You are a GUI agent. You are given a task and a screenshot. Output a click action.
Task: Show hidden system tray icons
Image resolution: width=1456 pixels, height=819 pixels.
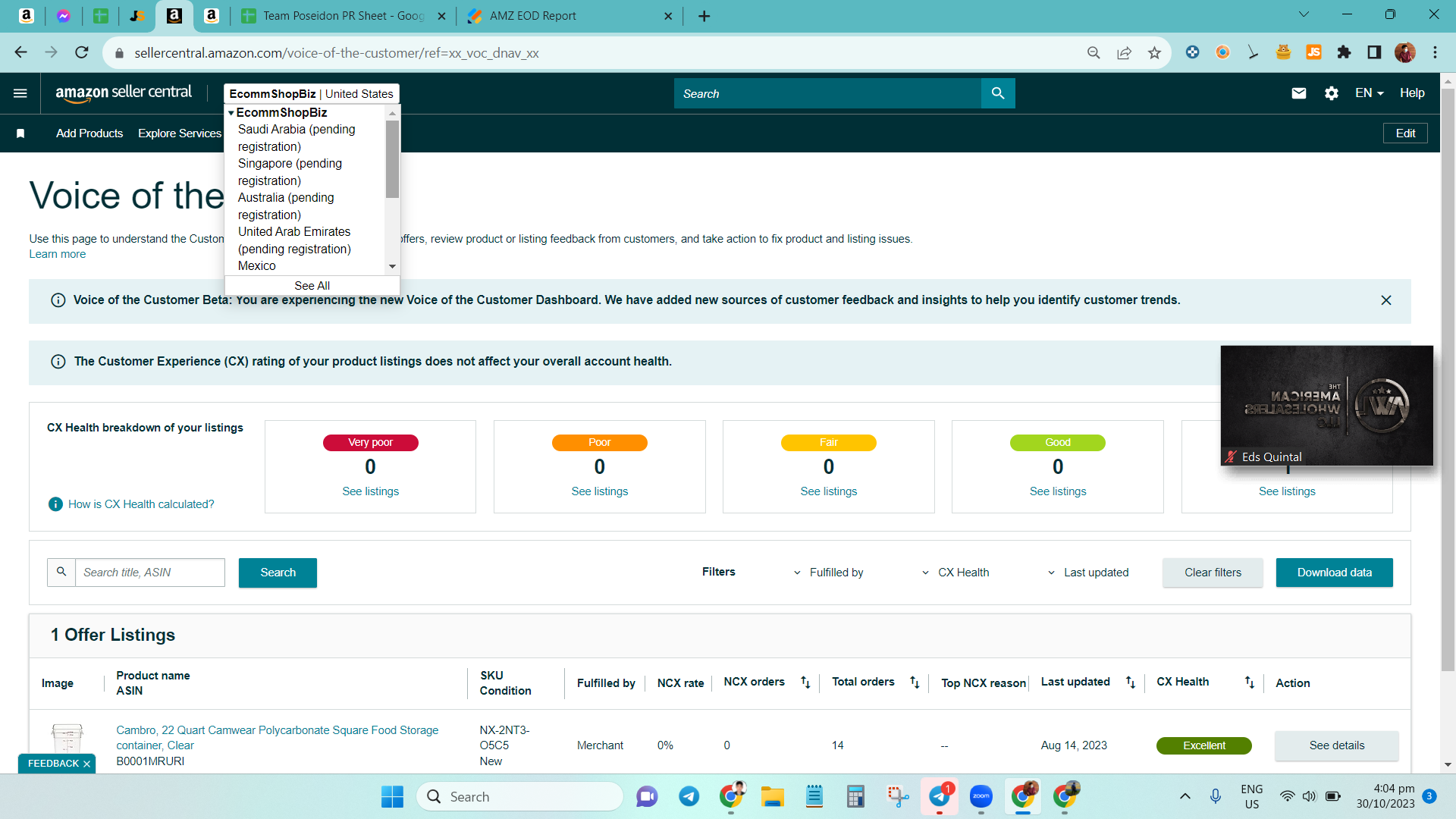coord(1185,796)
